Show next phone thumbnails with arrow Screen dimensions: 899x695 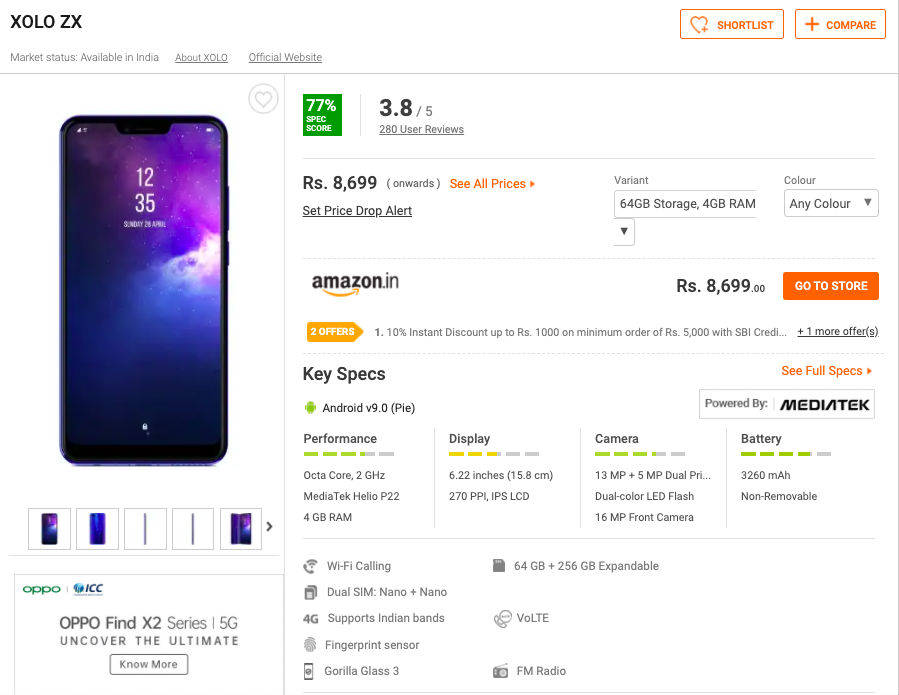pyautogui.click(x=268, y=527)
